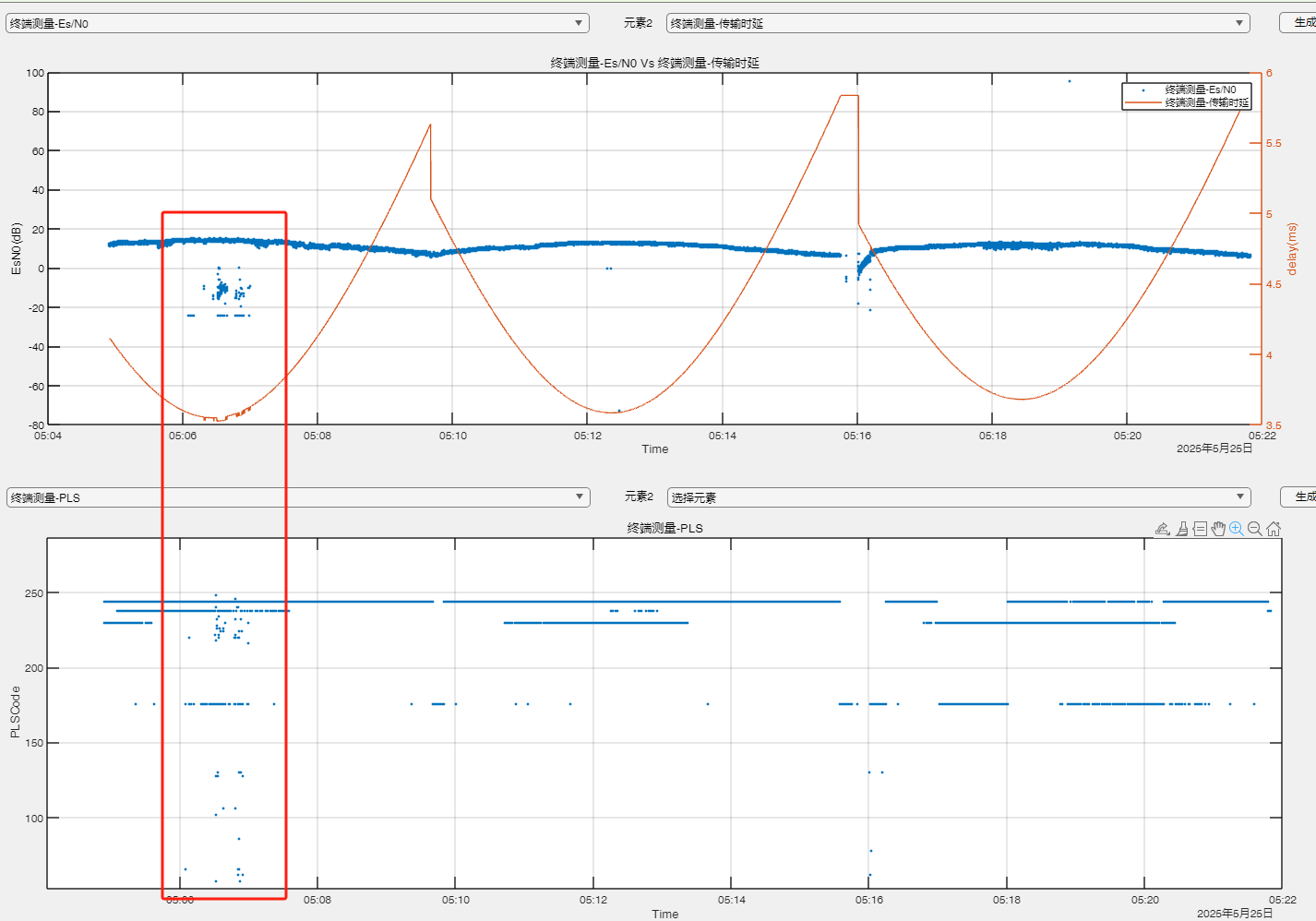Viewport: 1316px width, 921px height.
Task: Enable the data tips tool
Action: pos(1200,529)
